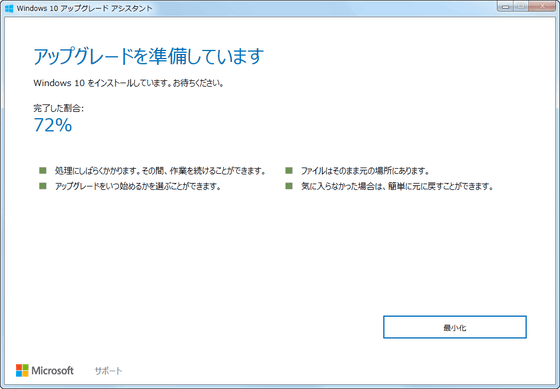This screenshot has height=389, width=560.
Task: Click green bullet beside 処理にしばらくかかります
Action: (43, 170)
